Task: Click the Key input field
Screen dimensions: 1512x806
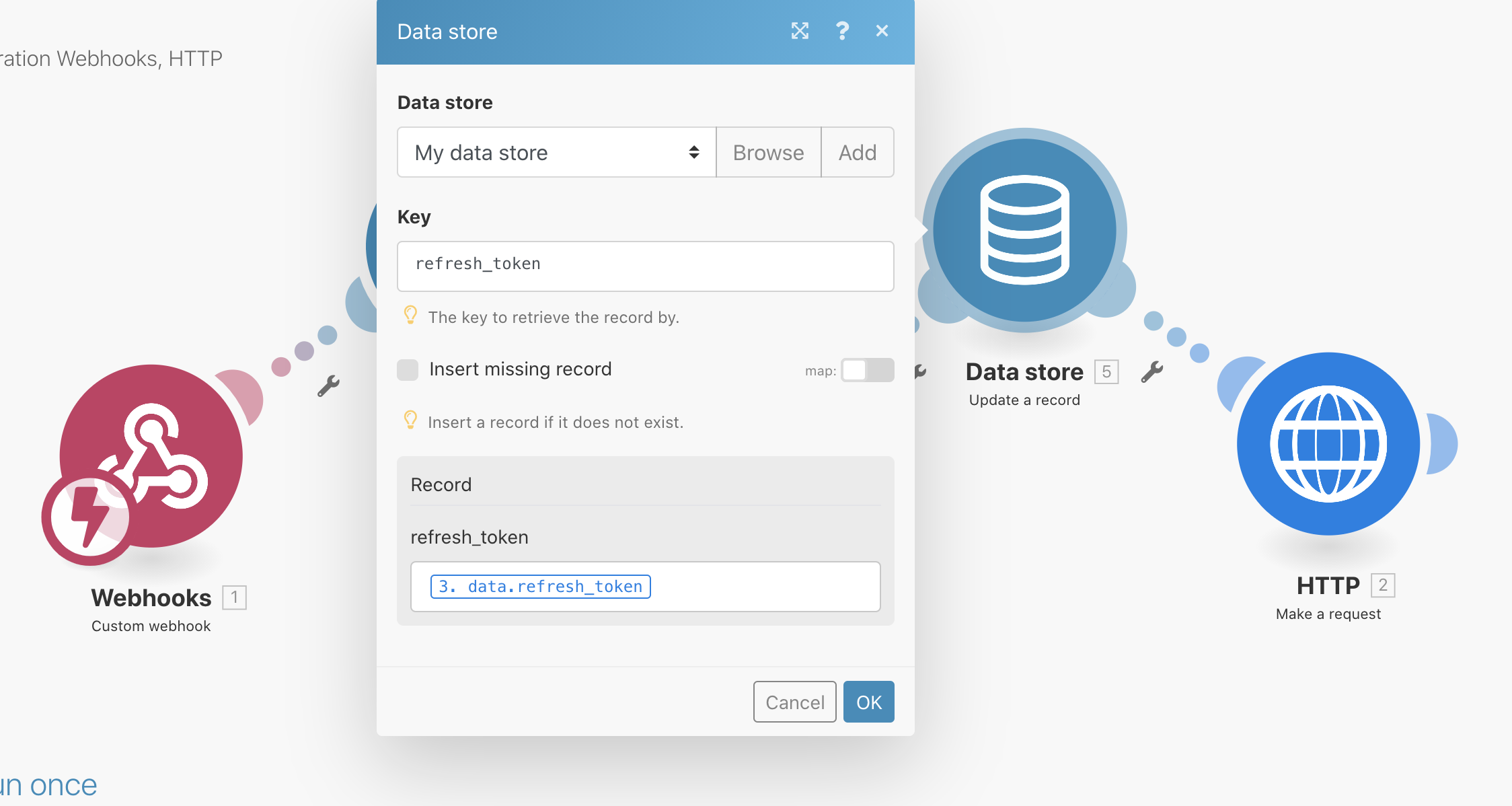Action: [x=645, y=266]
